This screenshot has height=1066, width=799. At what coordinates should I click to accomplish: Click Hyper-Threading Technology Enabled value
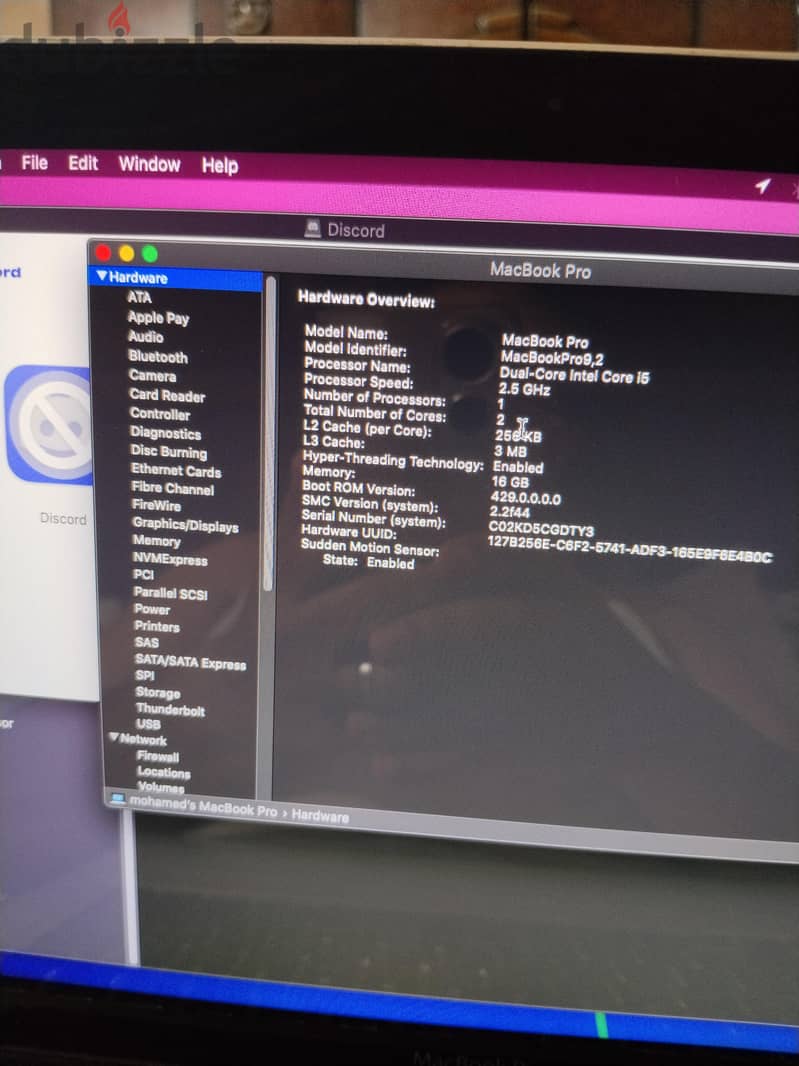coord(518,467)
